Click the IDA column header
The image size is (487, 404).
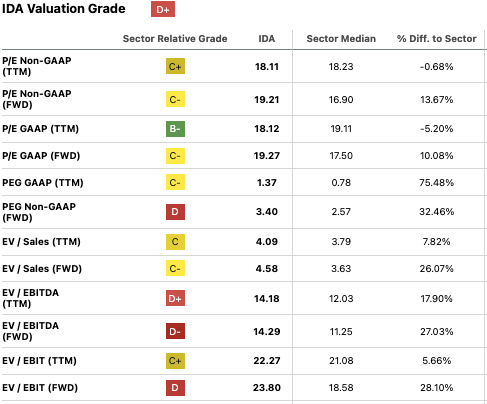(x=267, y=39)
